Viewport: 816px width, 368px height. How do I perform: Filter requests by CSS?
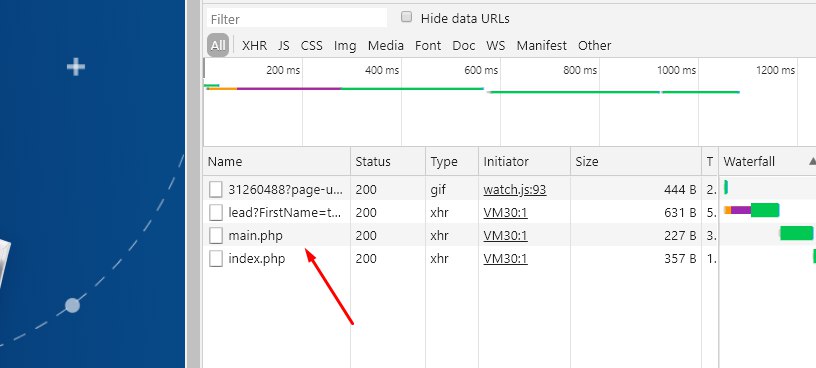[311, 45]
